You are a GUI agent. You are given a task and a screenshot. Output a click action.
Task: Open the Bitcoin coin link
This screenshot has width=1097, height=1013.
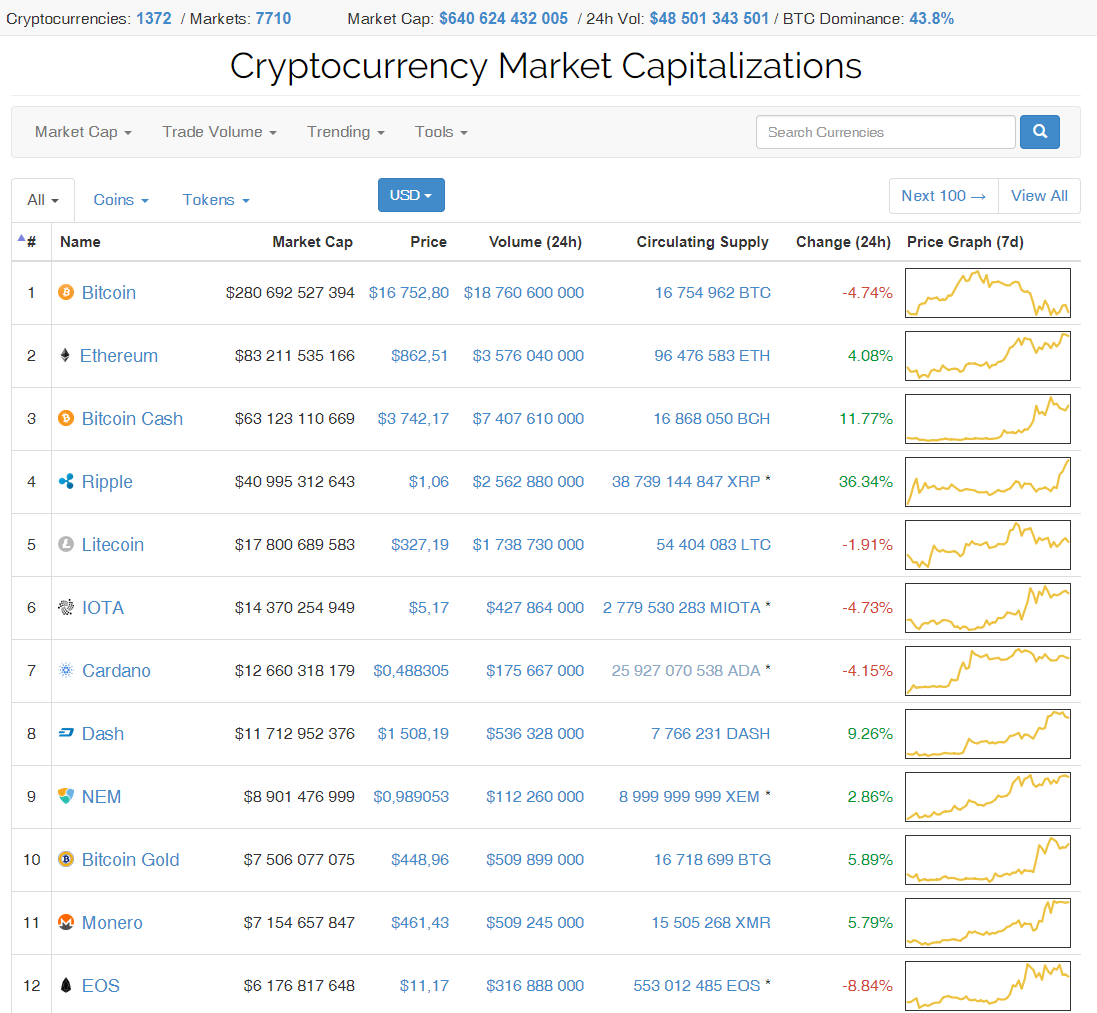[x=108, y=292]
